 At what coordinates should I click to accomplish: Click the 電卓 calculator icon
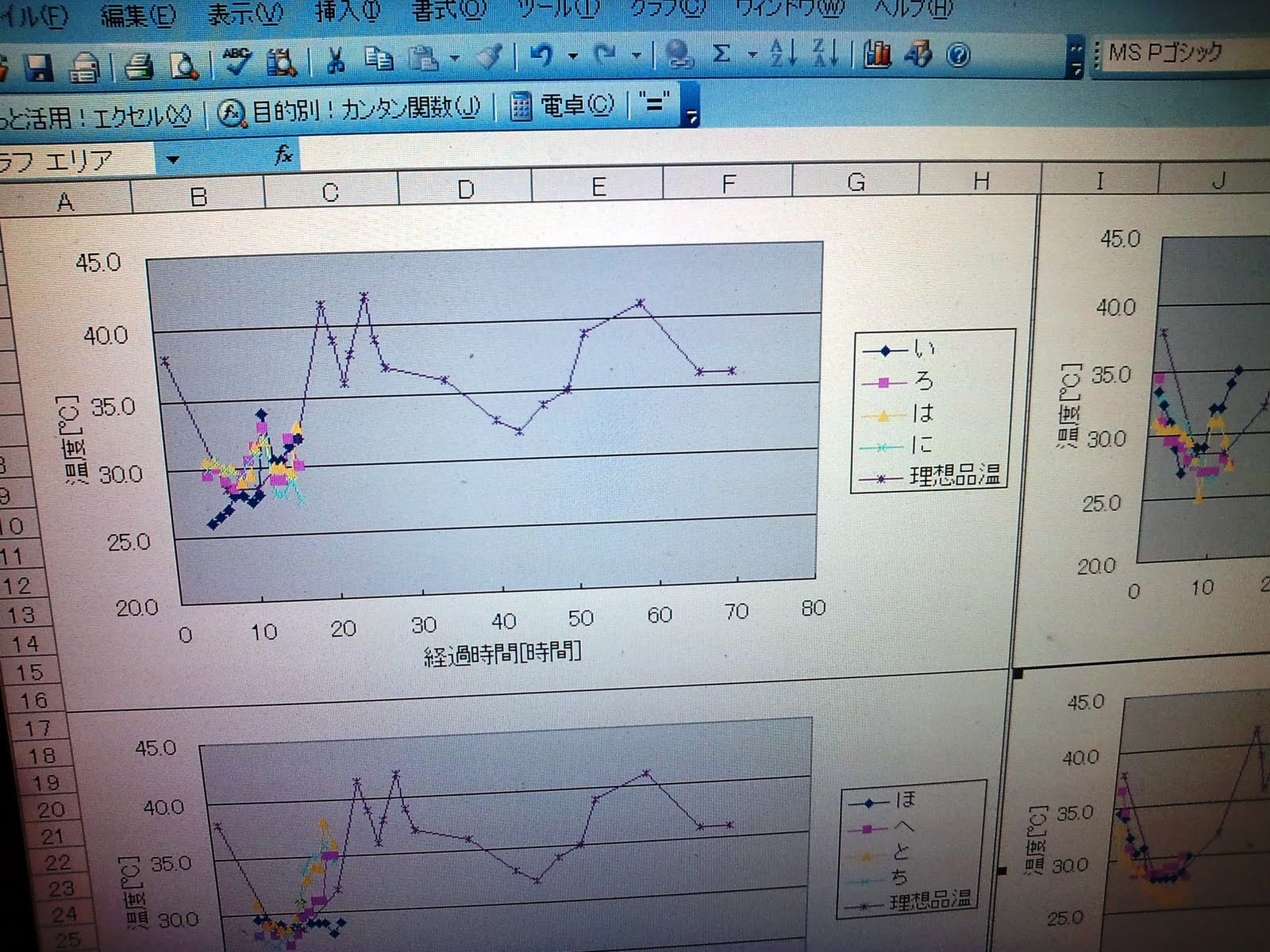[x=521, y=107]
